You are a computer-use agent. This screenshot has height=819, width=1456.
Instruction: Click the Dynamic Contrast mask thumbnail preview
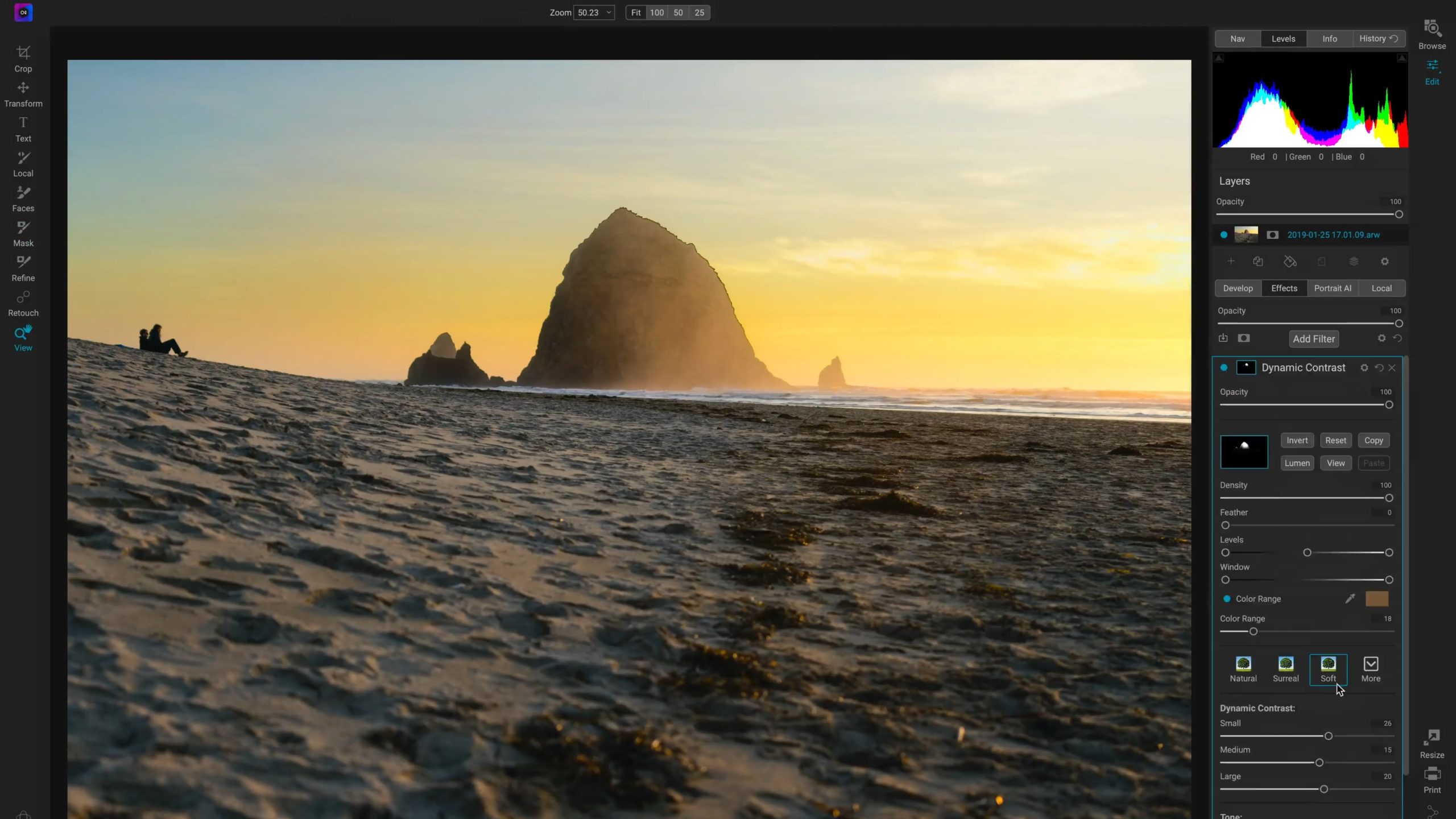click(x=1244, y=452)
